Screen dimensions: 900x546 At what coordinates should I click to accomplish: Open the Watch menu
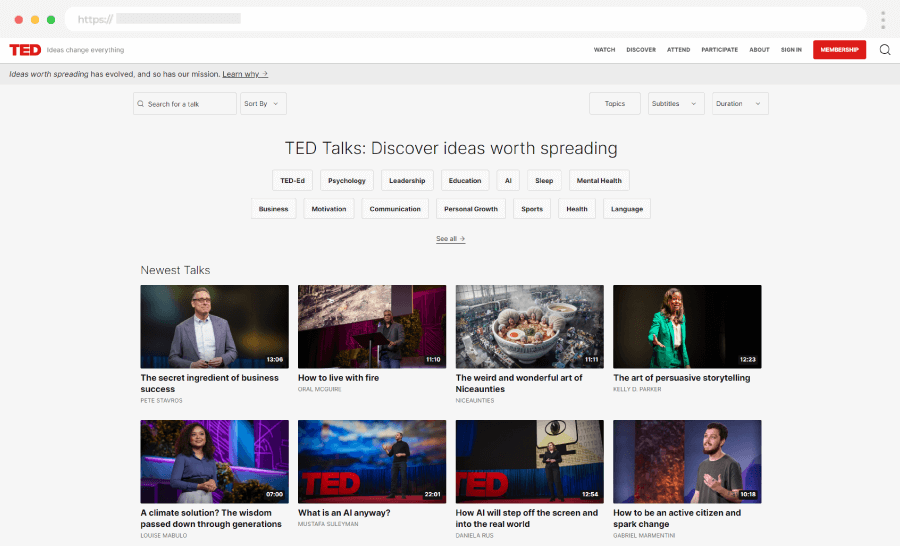604,50
